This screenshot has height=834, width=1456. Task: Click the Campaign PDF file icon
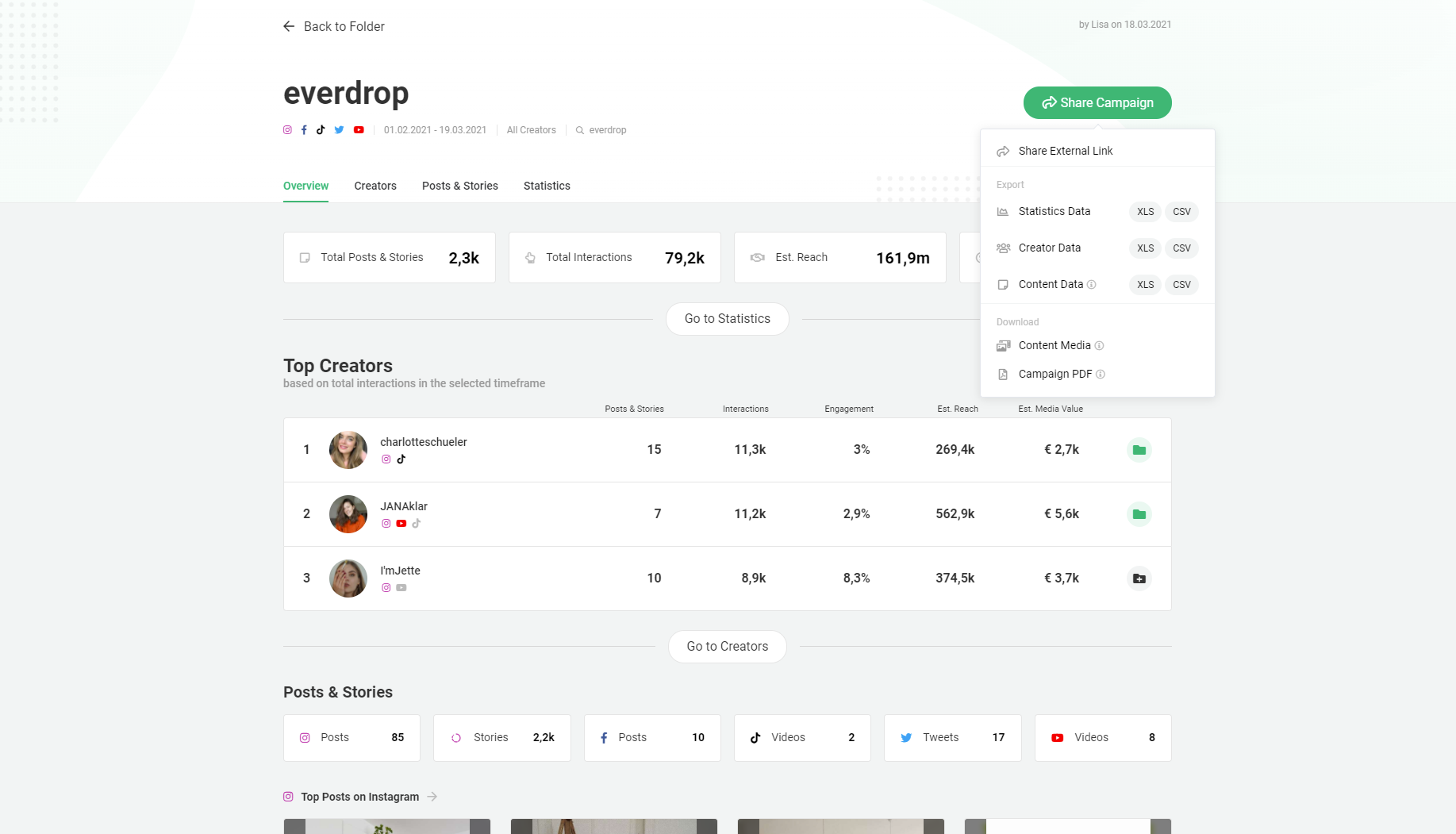pos(1003,375)
